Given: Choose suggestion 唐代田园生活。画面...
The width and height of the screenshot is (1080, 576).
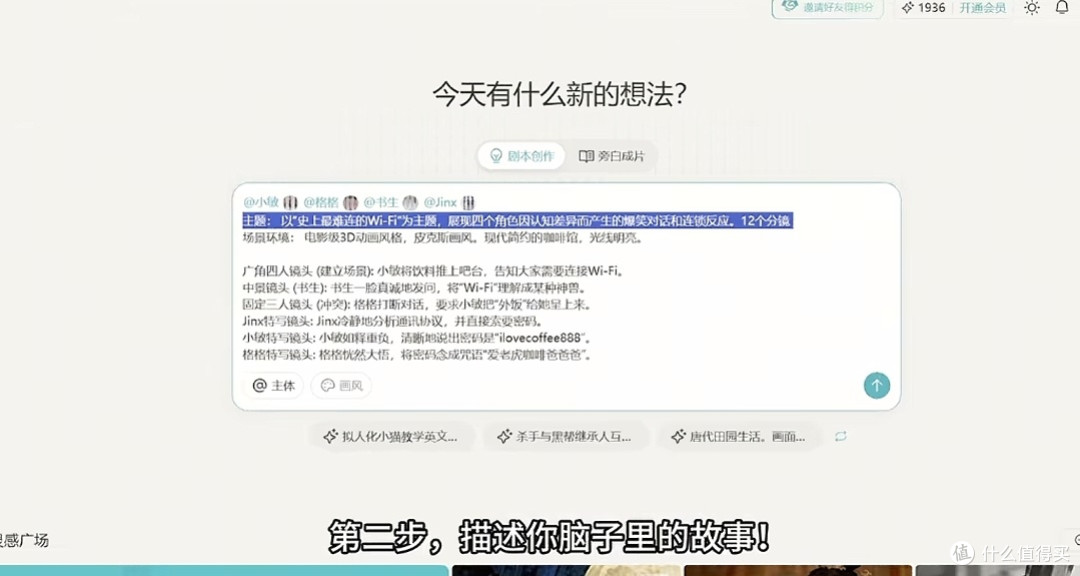Looking at the screenshot, I should pyautogui.click(x=741, y=436).
